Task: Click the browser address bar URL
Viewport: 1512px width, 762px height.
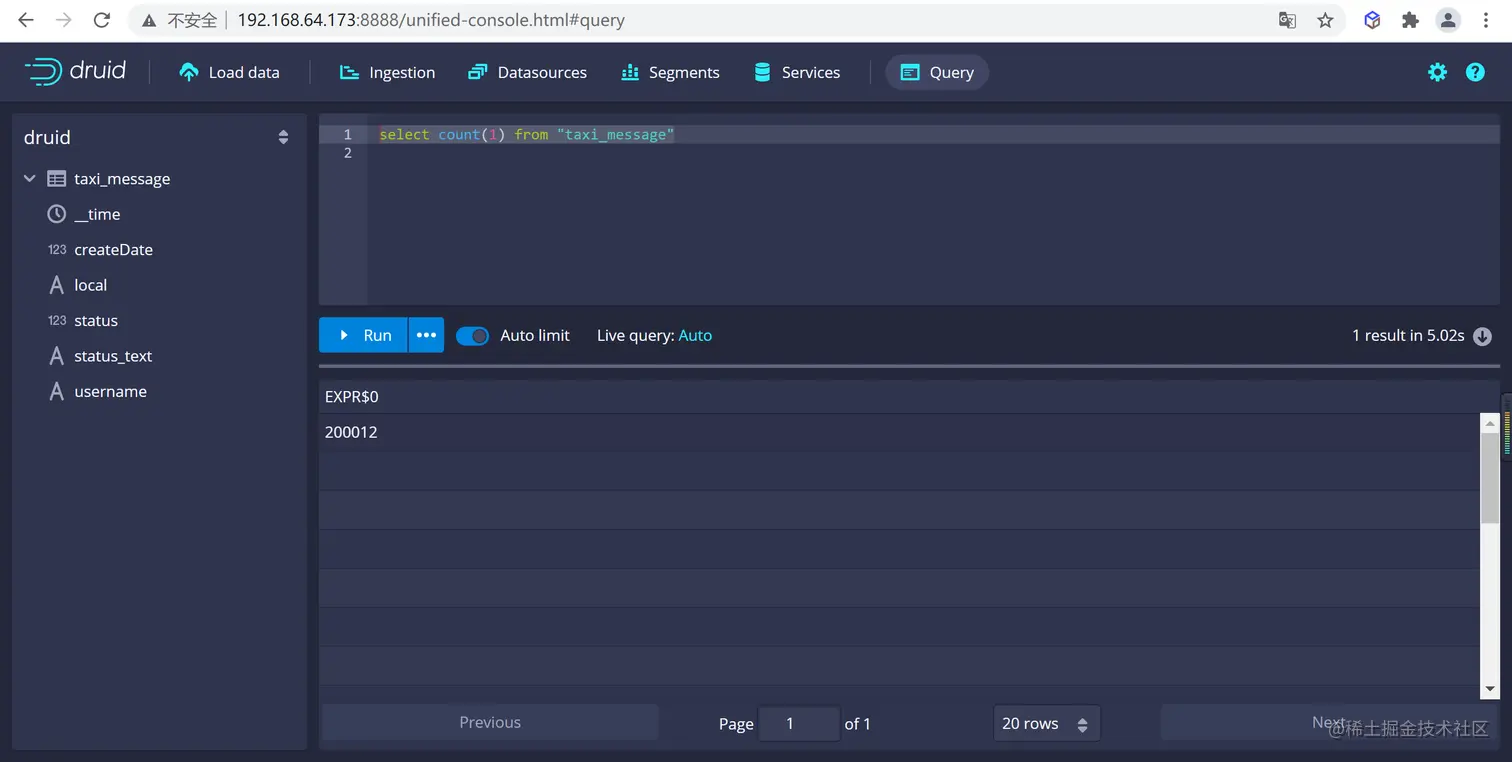Action: [431, 20]
